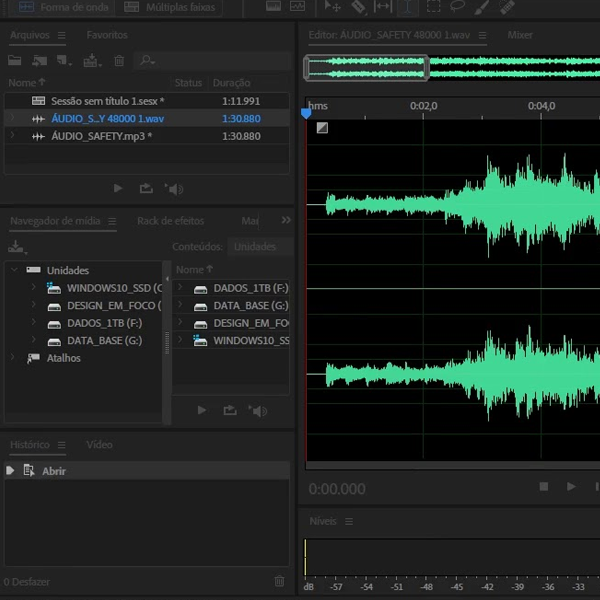Open the Mixer tab
The width and height of the screenshot is (600, 600).
520,35
